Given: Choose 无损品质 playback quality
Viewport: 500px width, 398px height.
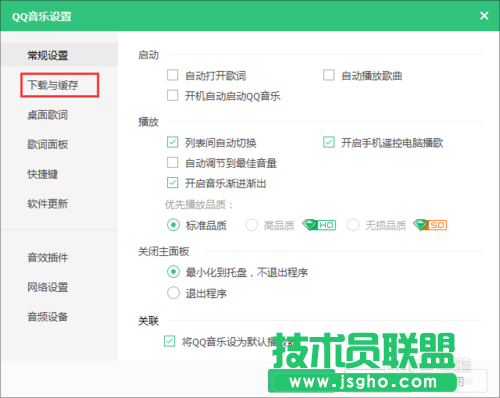Looking at the screenshot, I should 353,225.
